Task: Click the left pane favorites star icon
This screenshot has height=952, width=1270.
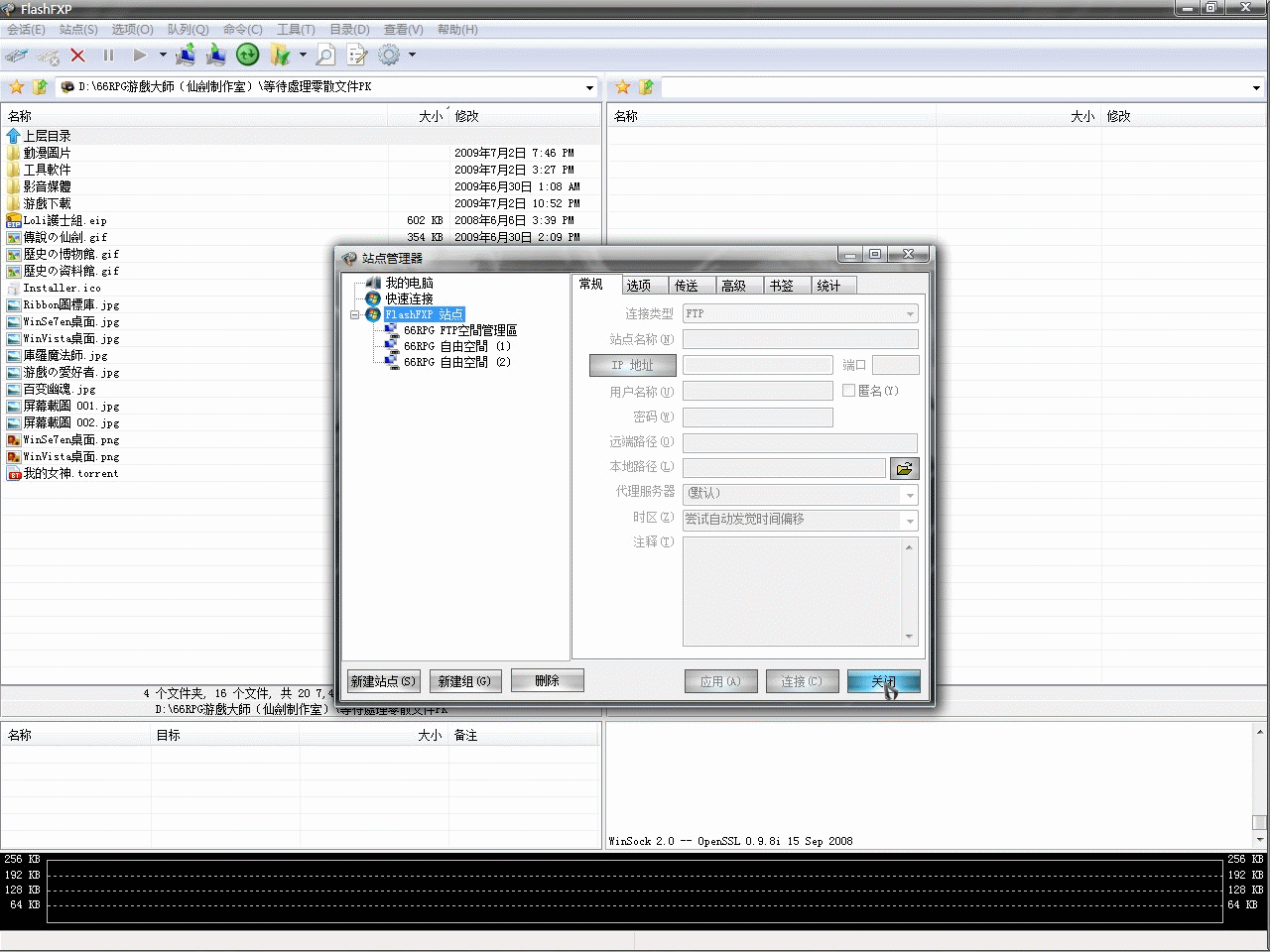Action: 17,87
